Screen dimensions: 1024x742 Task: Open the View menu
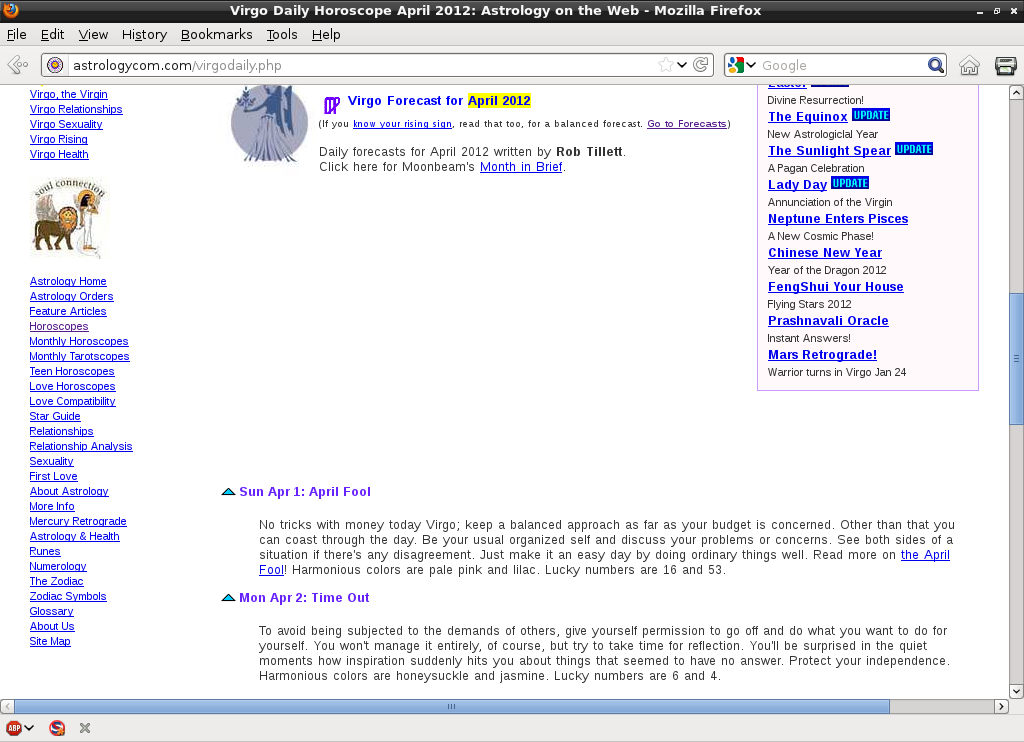point(93,35)
